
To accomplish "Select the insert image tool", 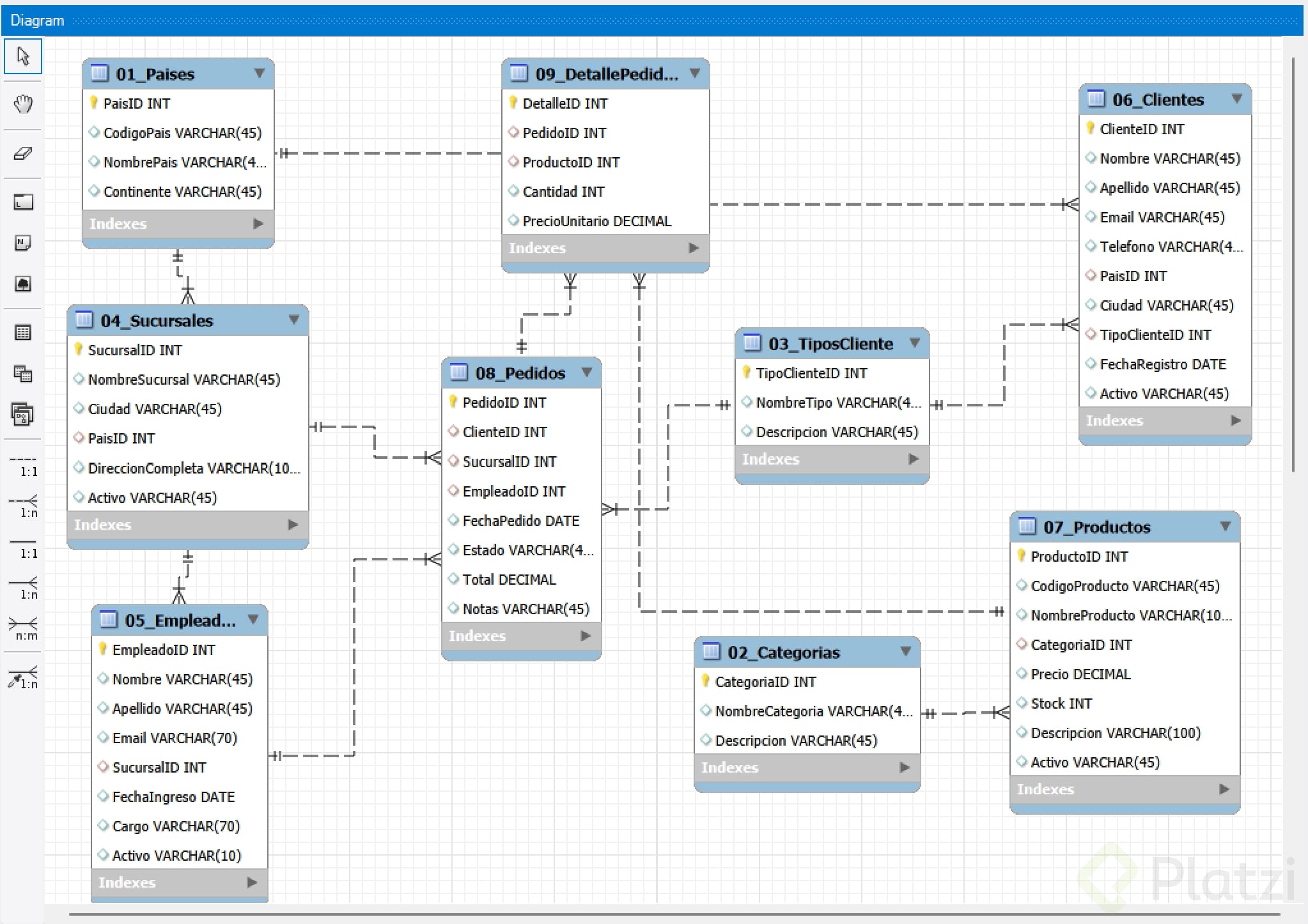I will 23,284.
